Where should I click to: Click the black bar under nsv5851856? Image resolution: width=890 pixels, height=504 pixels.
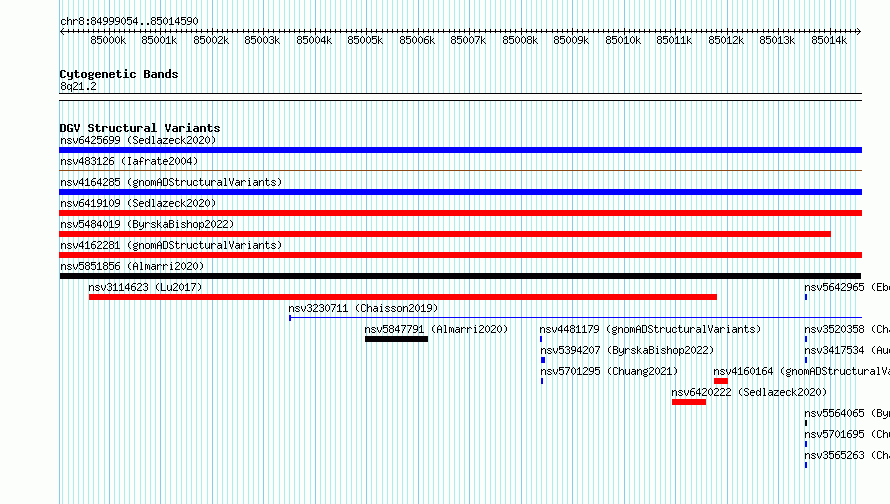[x=460, y=276]
